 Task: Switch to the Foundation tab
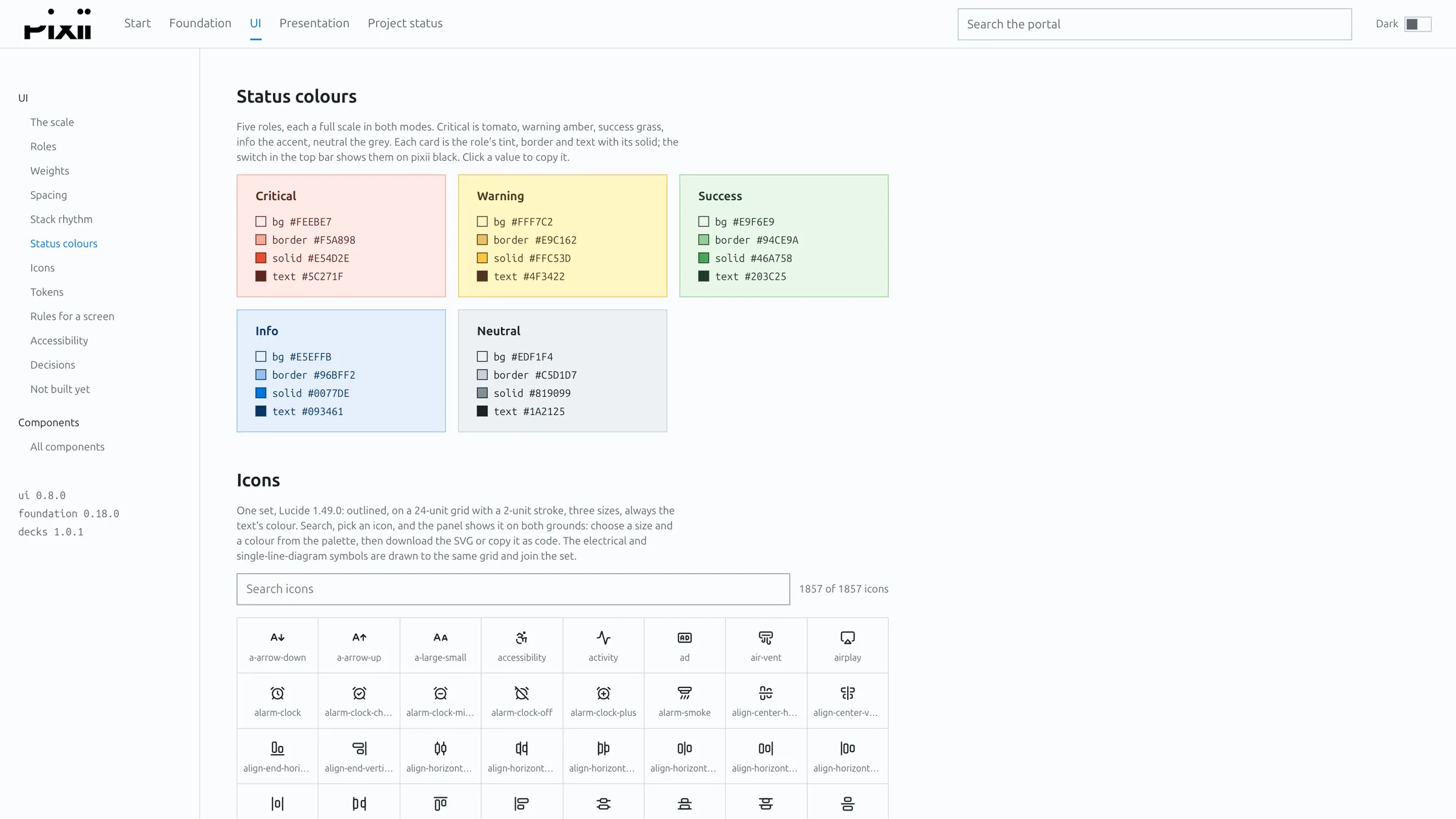200,23
